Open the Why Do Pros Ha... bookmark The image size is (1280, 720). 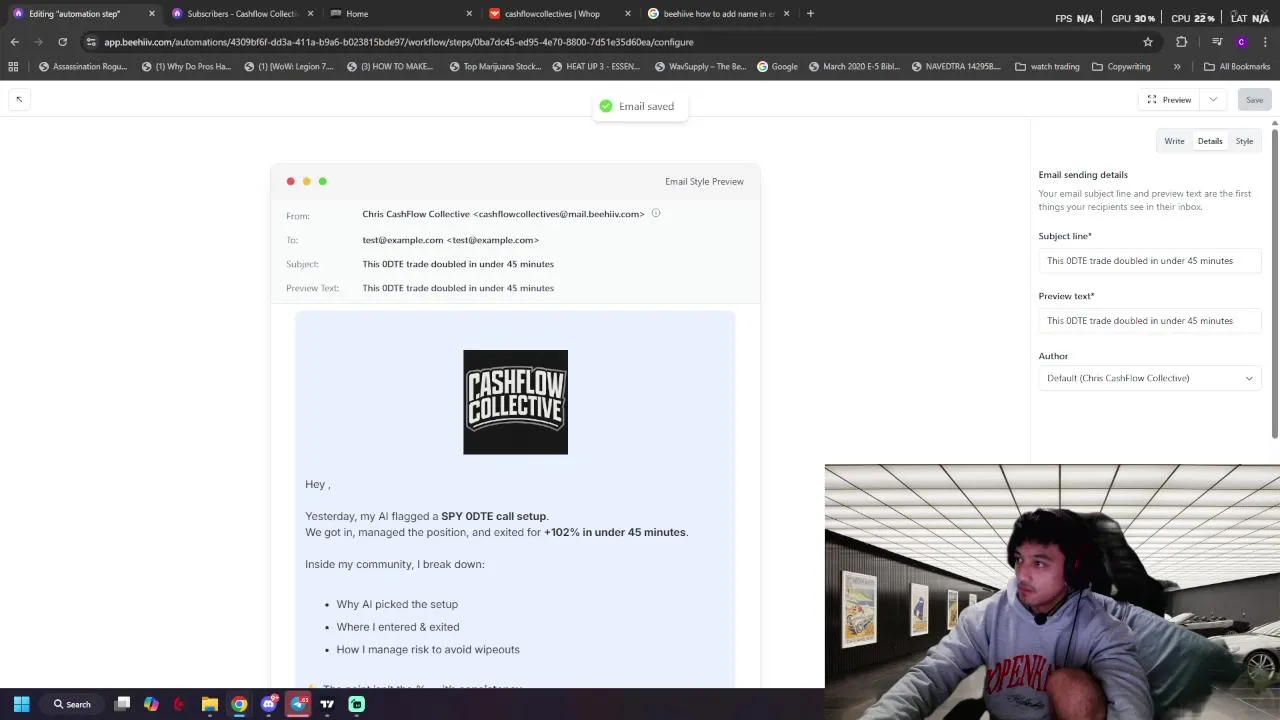click(187, 66)
